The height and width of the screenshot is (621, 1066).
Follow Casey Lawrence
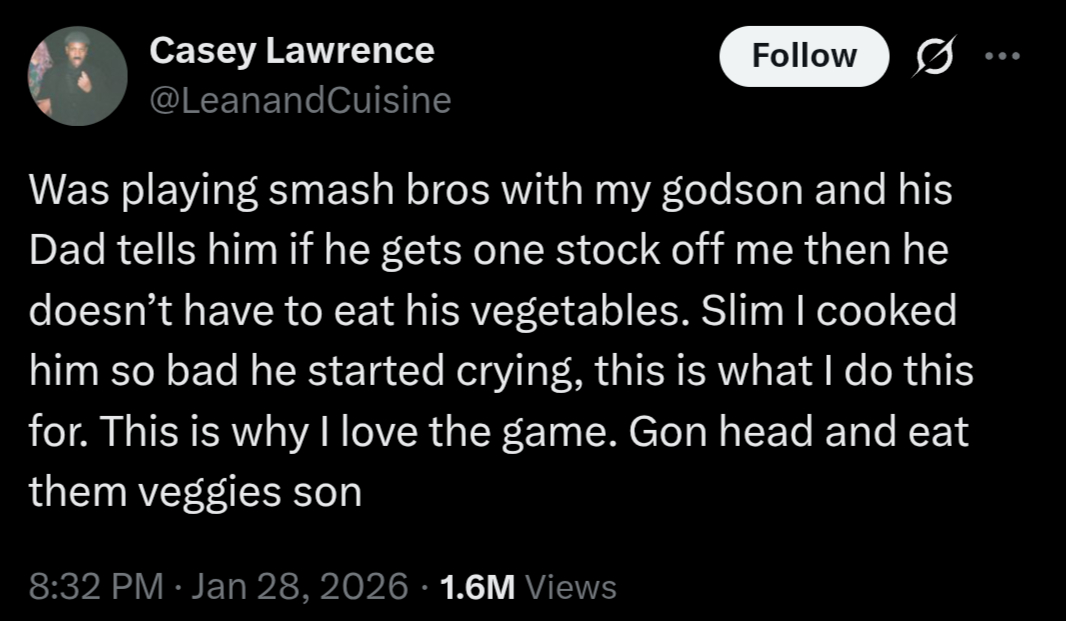pos(803,55)
